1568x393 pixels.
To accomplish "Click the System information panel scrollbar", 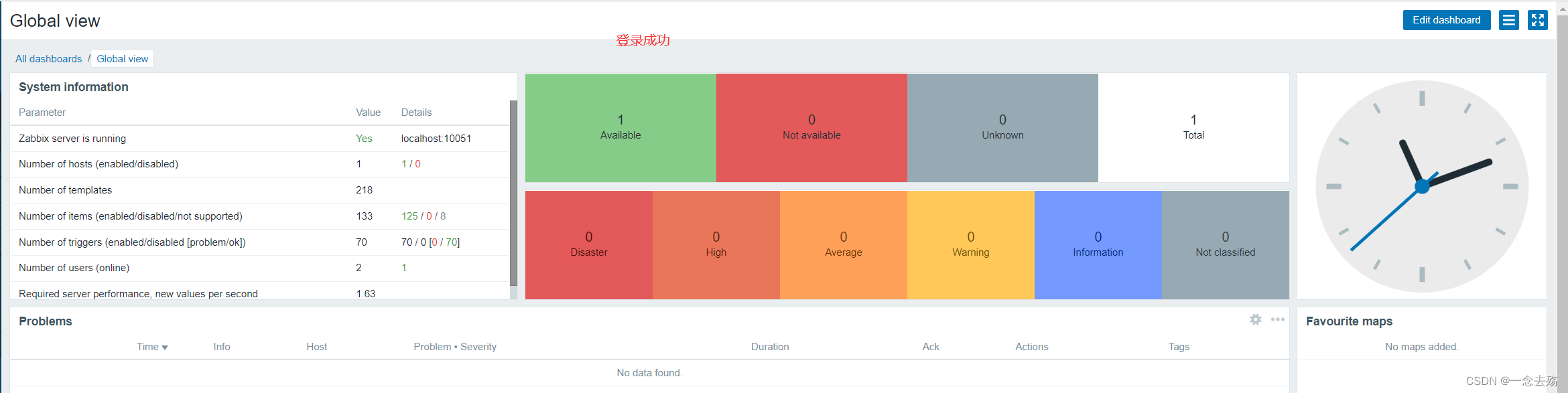I will click(x=513, y=194).
